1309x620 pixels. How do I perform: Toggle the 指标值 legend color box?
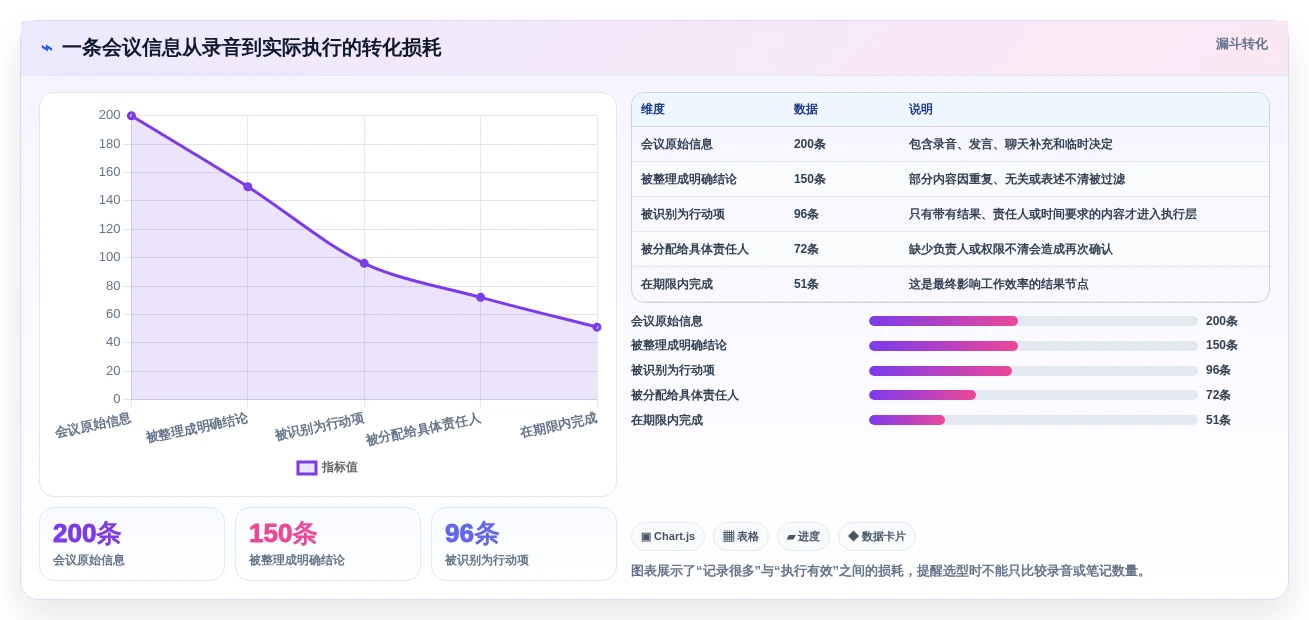(307, 468)
